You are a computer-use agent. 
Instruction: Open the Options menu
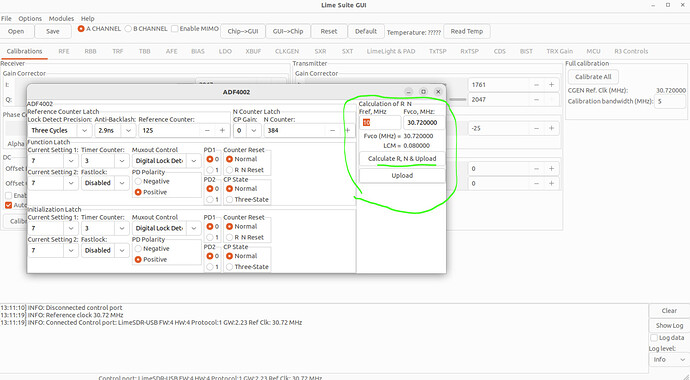point(30,18)
